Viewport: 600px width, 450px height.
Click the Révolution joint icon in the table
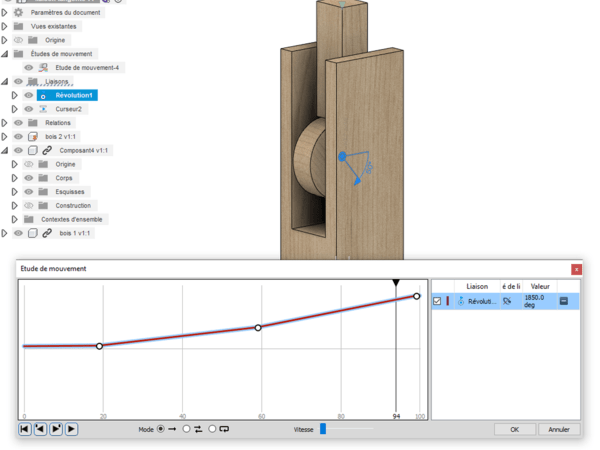tap(461, 301)
